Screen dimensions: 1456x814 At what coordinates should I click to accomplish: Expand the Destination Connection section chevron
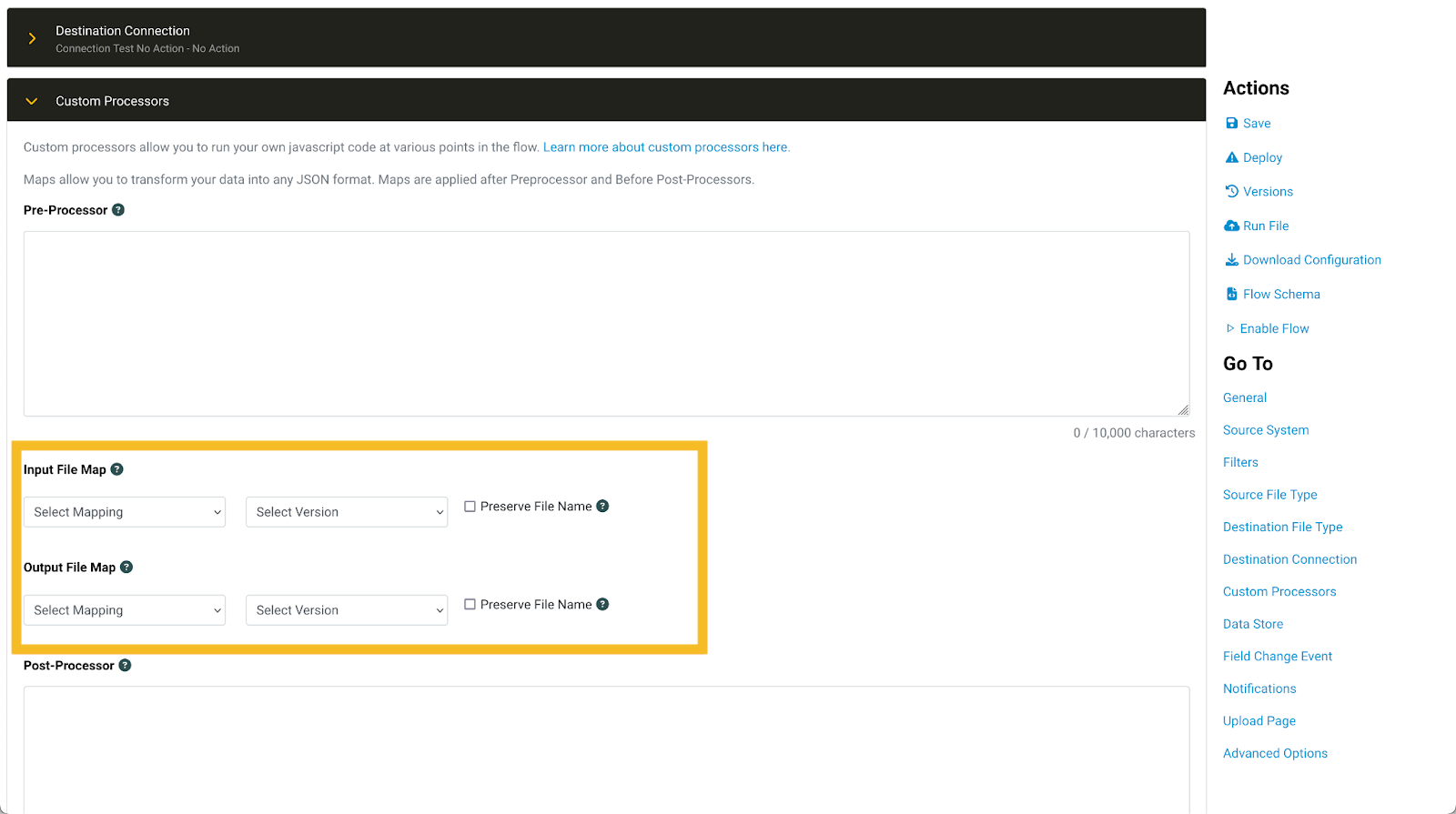pyautogui.click(x=32, y=38)
